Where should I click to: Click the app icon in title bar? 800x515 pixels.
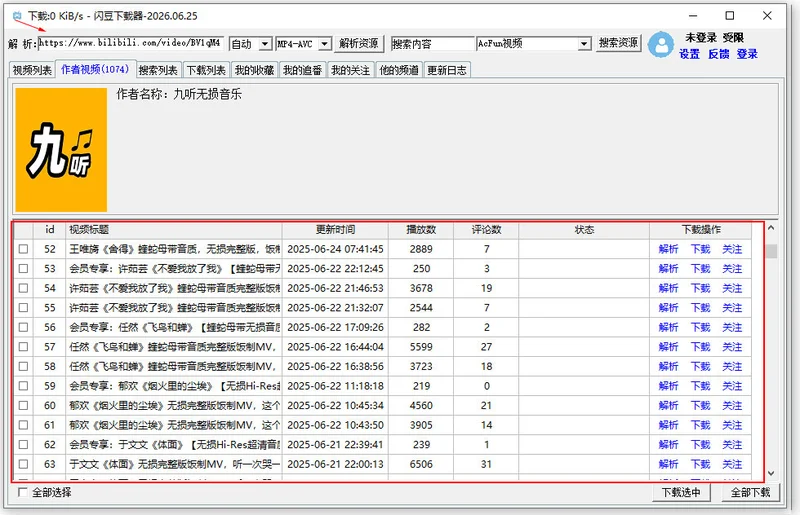tap(17, 16)
